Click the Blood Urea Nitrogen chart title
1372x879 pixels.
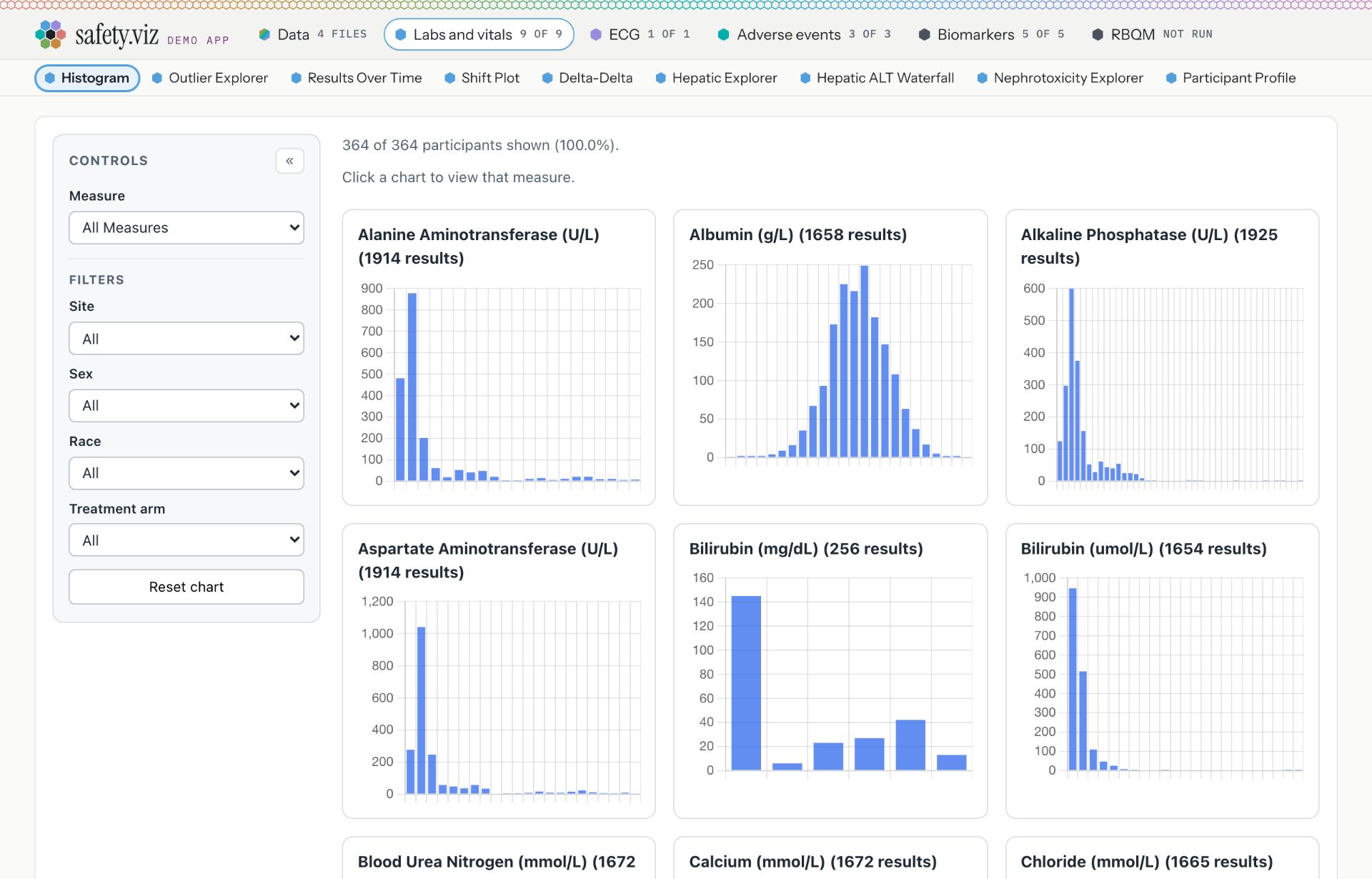[497, 862]
